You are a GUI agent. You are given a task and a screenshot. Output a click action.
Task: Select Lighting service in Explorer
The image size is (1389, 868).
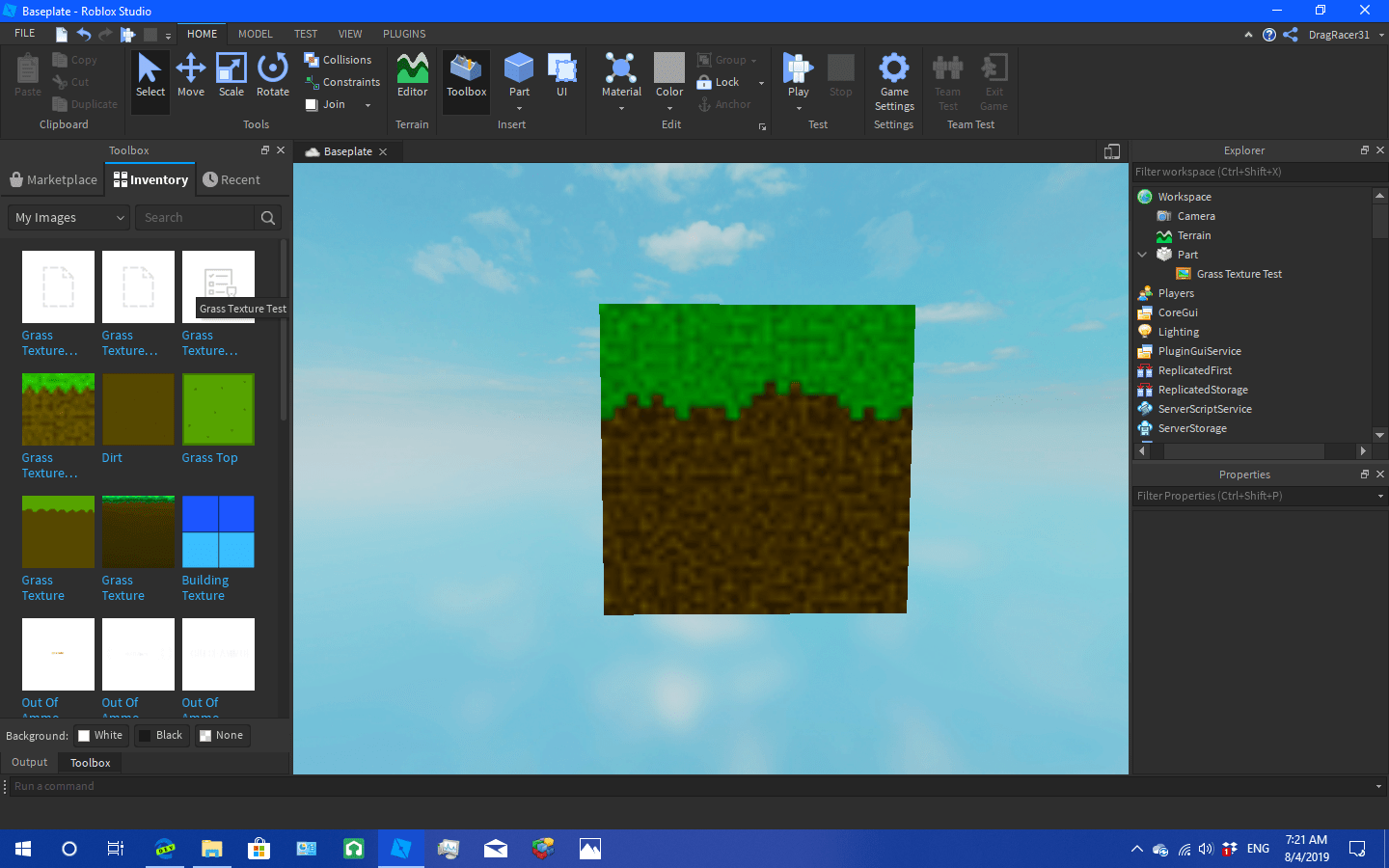[1179, 332]
